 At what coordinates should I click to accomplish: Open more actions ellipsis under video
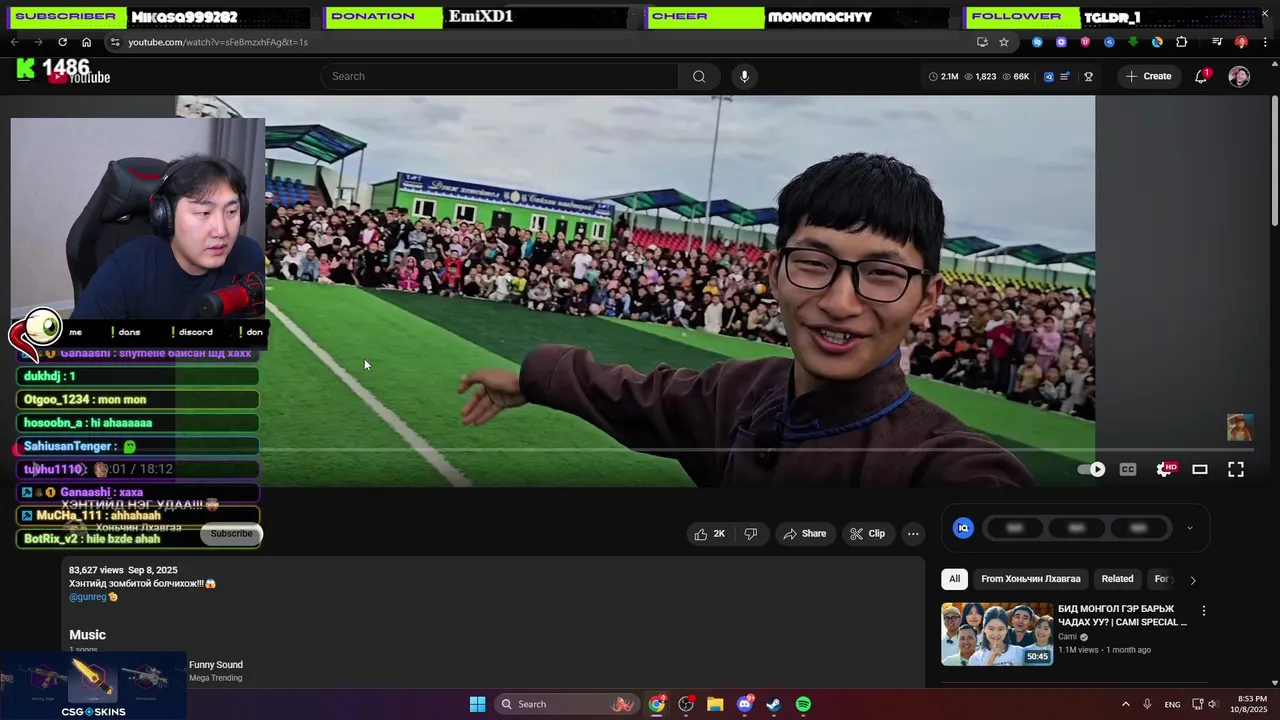click(913, 534)
